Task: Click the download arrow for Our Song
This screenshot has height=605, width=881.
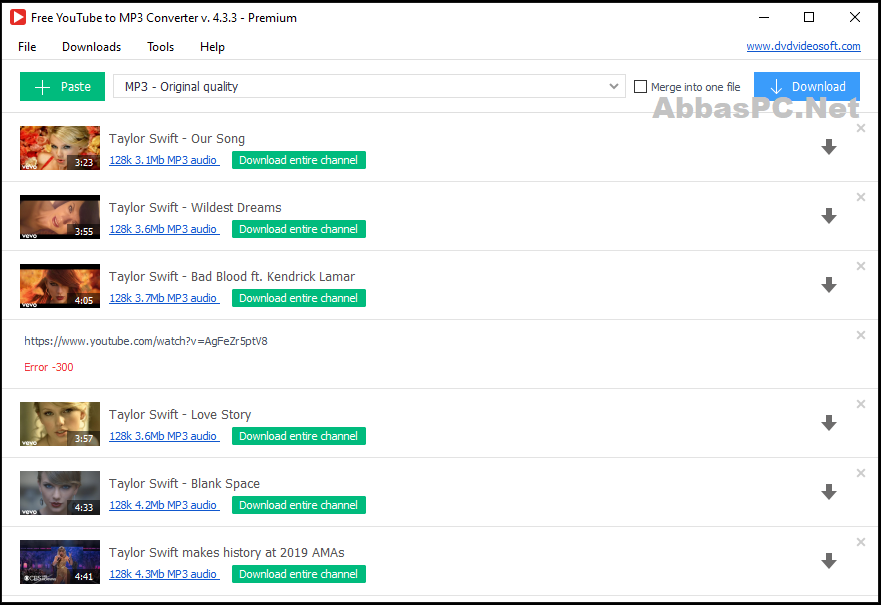Action: 829,147
